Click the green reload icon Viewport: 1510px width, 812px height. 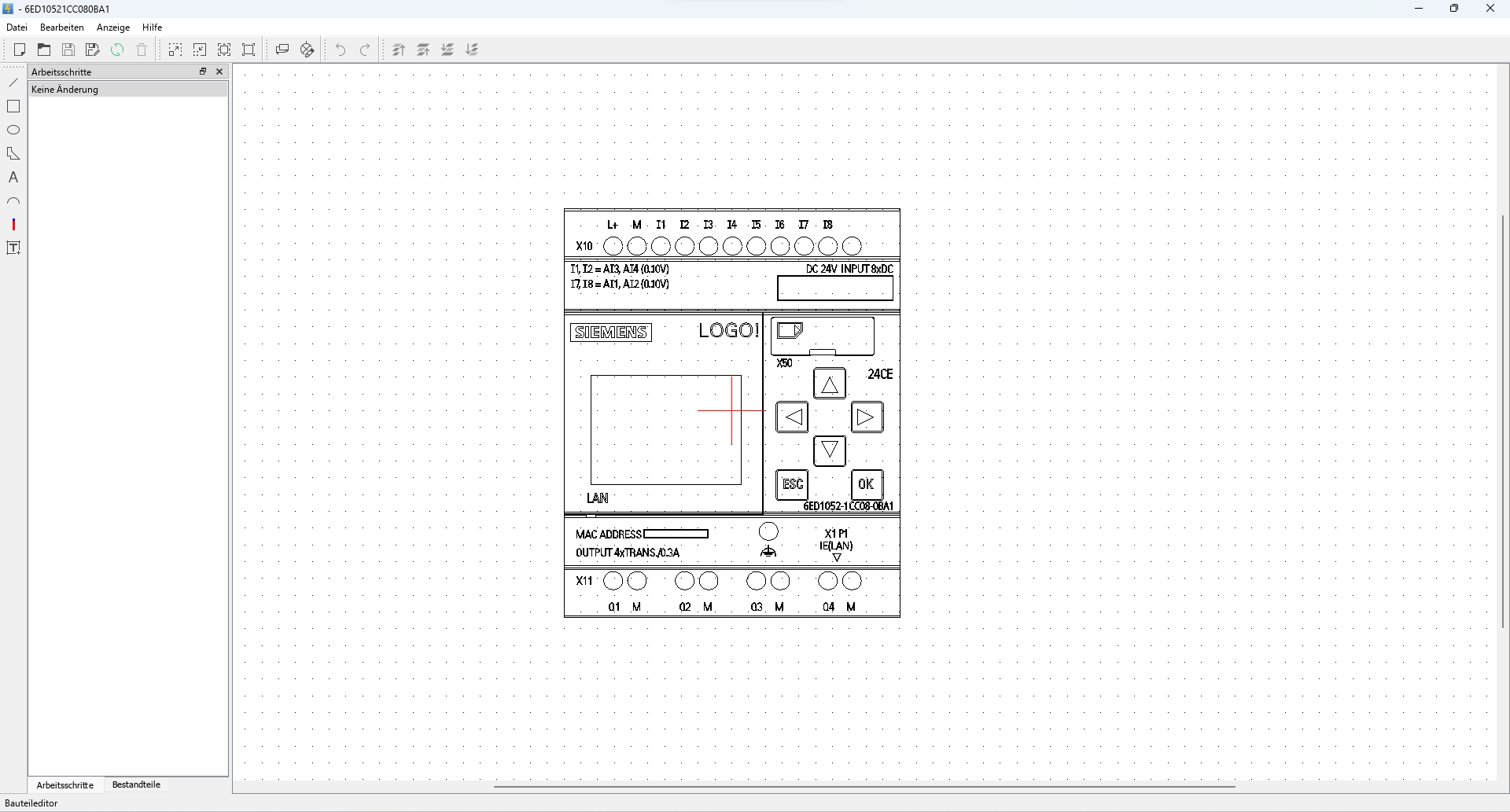point(117,50)
